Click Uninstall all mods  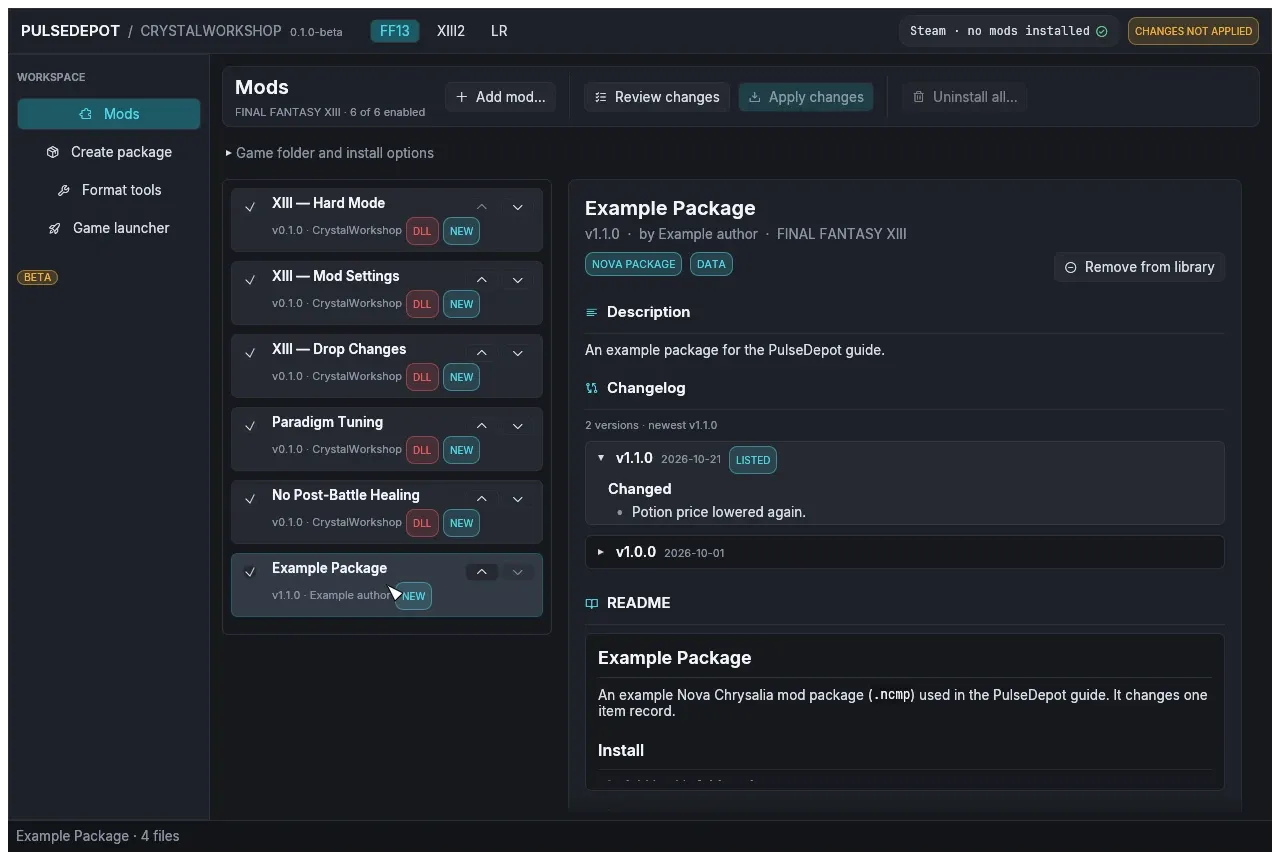coord(966,97)
